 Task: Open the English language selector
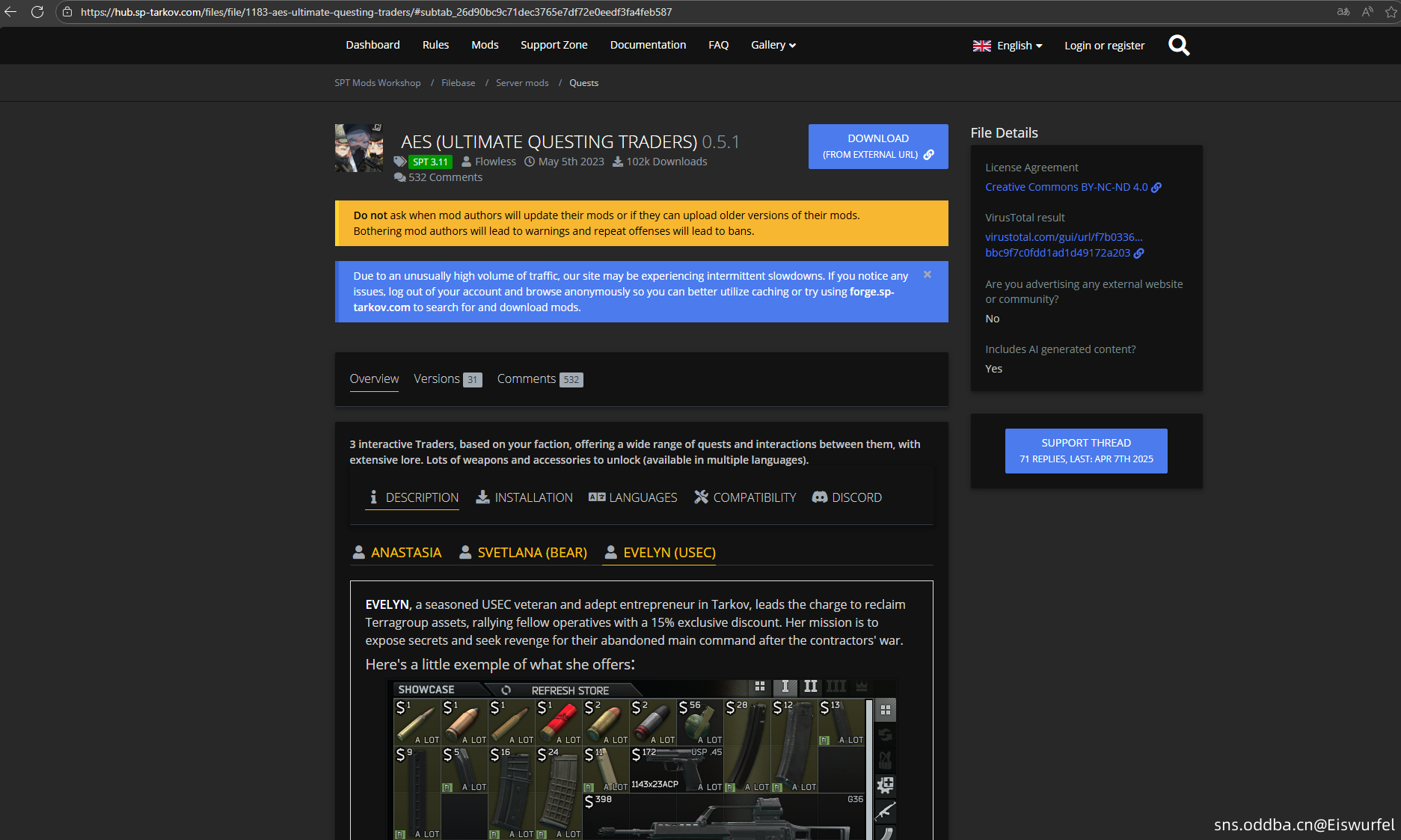(x=1008, y=46)
